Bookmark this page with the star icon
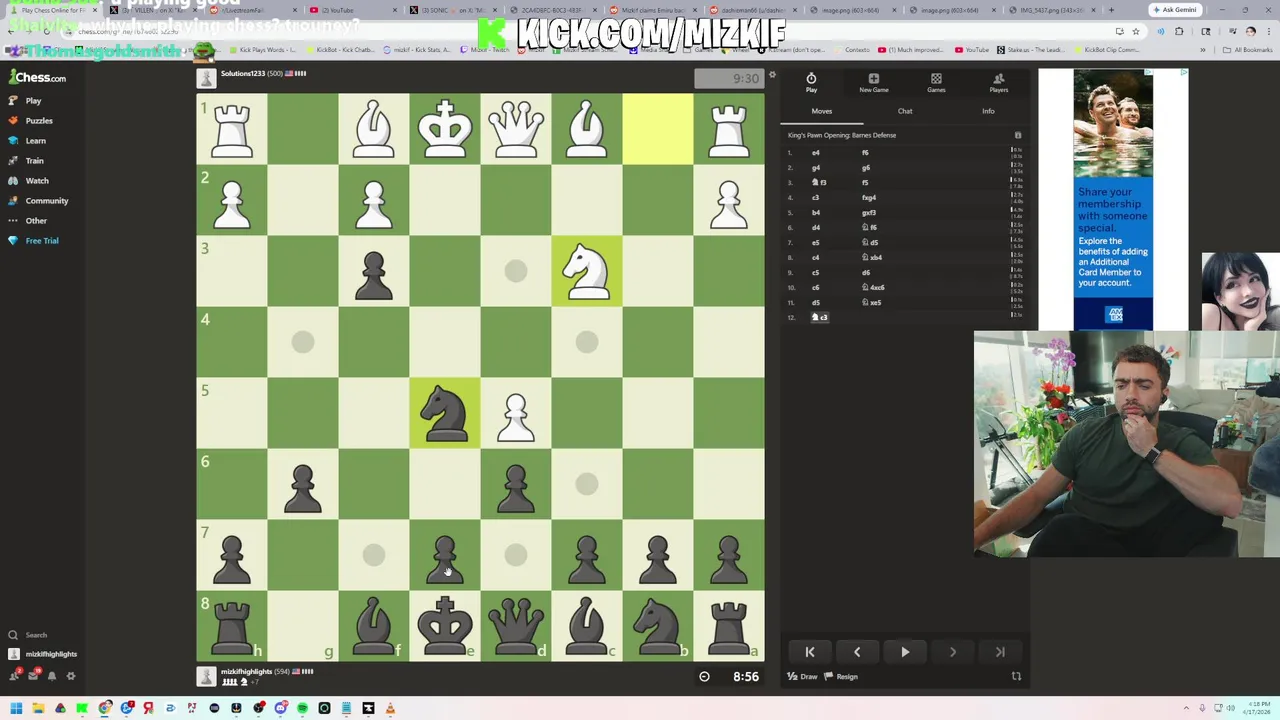This screenshot has height=720, width=1280. click(x=1136, y=31)
